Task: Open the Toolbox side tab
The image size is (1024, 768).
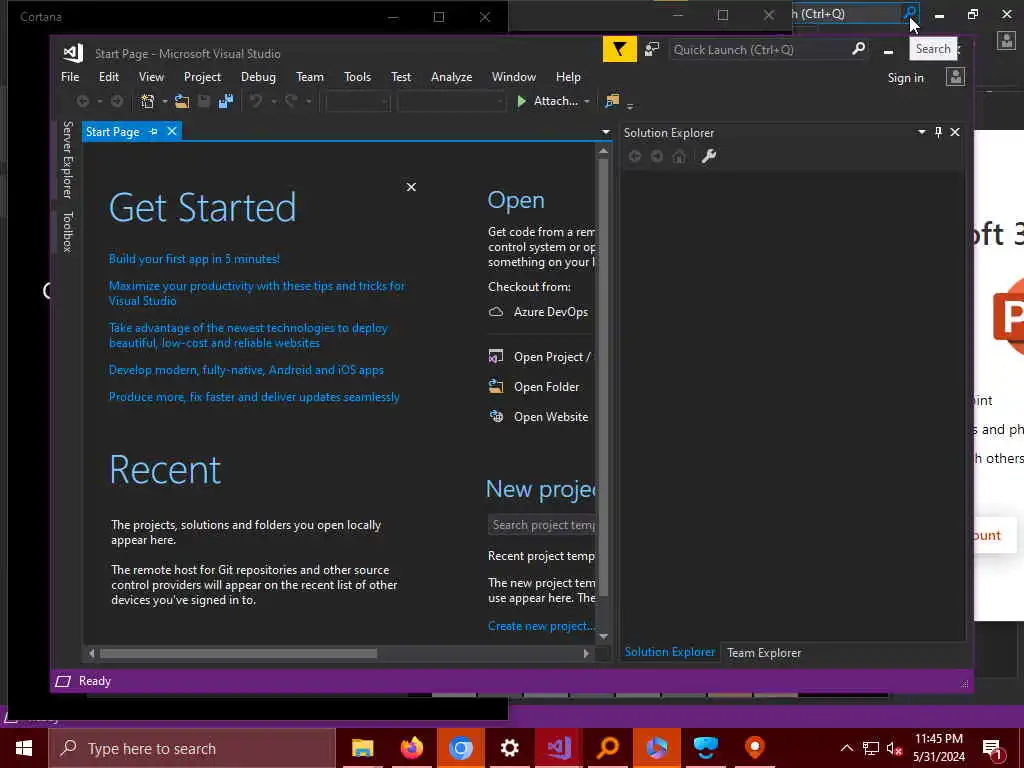Action: point(67,232)
